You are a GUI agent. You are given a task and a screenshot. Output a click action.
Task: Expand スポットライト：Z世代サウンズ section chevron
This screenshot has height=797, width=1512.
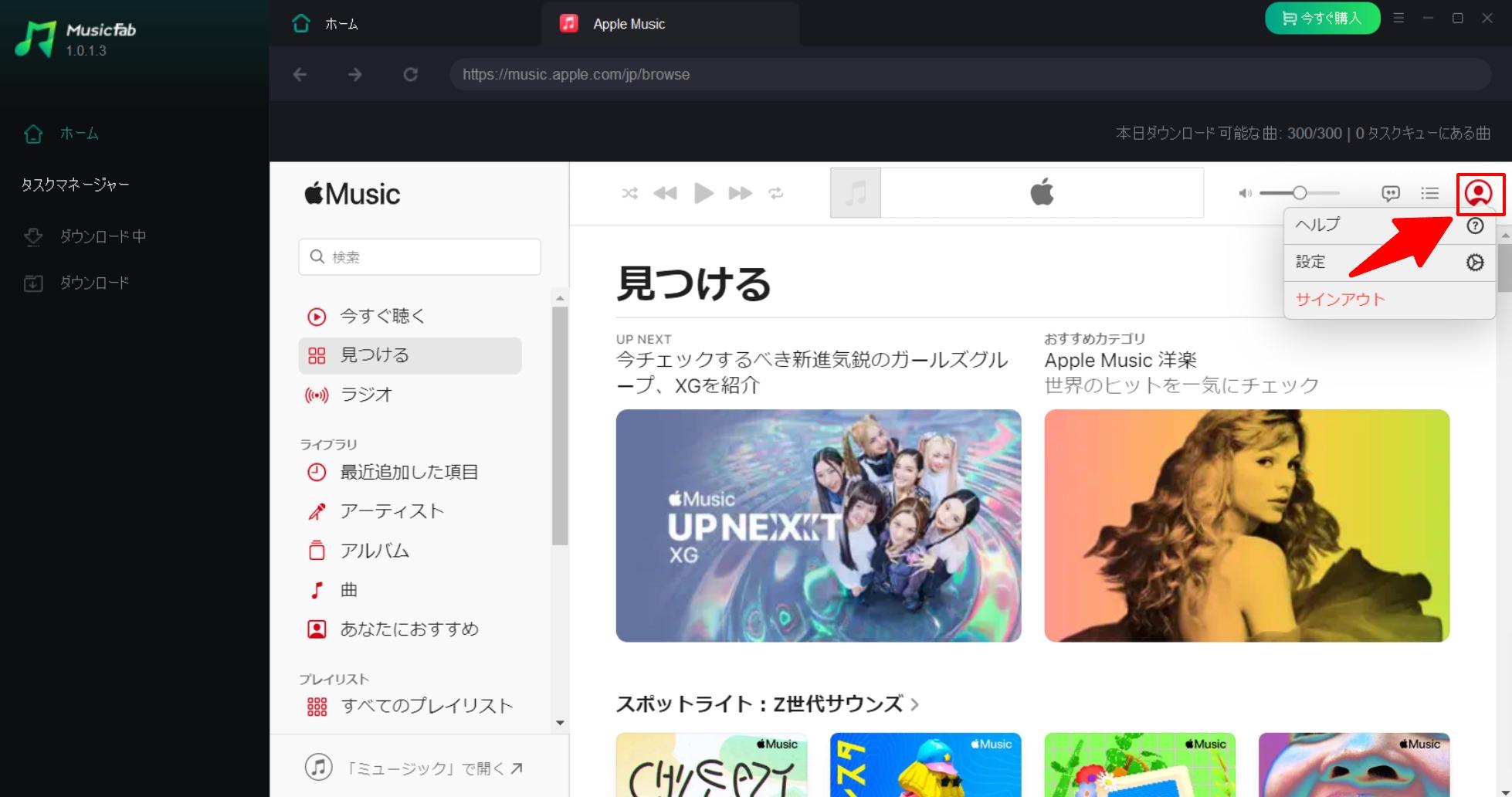click(915, 704)
